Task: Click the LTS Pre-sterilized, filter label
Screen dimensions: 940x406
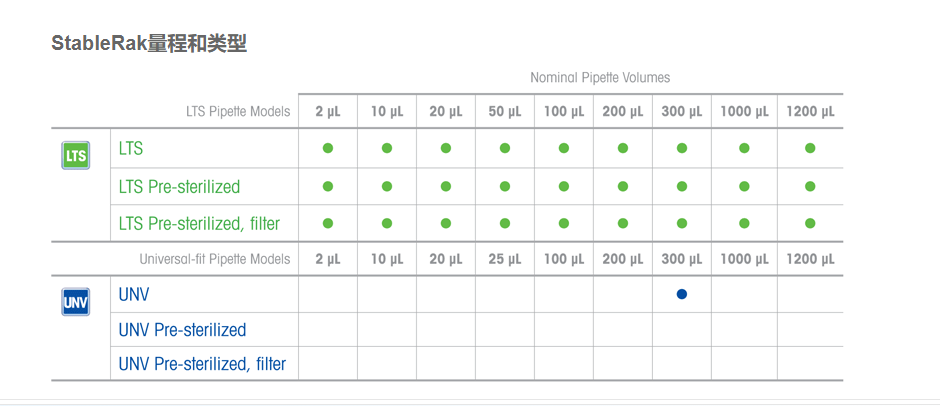Action: 199,224
